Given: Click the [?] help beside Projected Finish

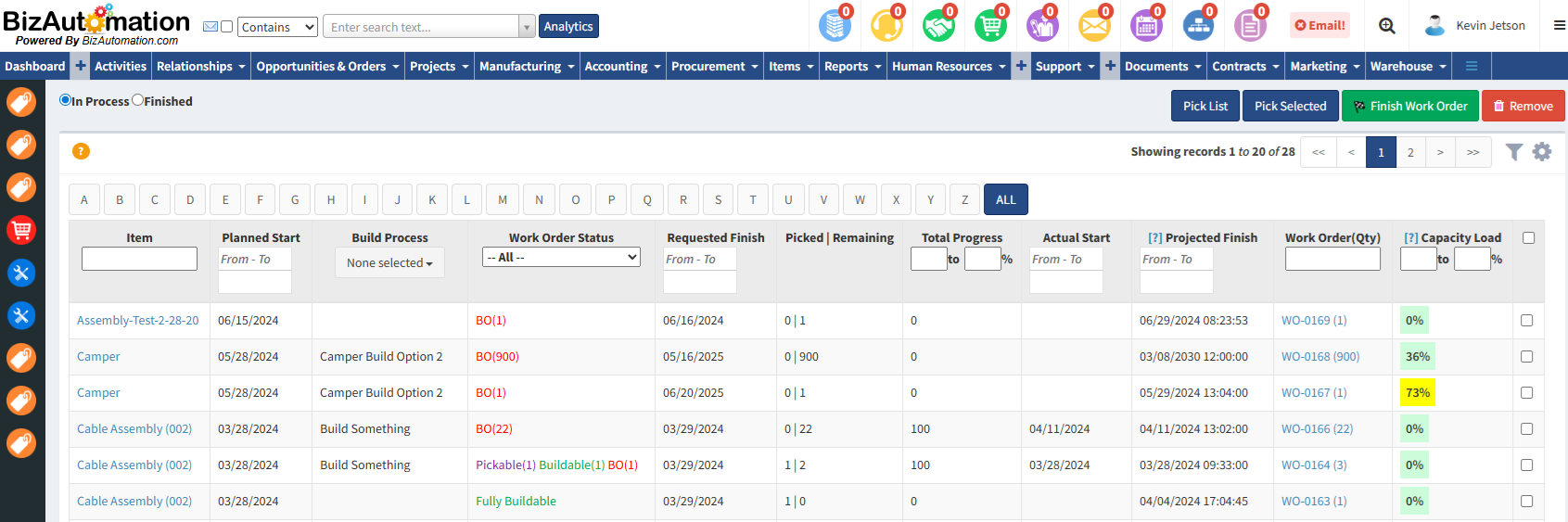Looking at the screenshot, I should (1154, 237).
